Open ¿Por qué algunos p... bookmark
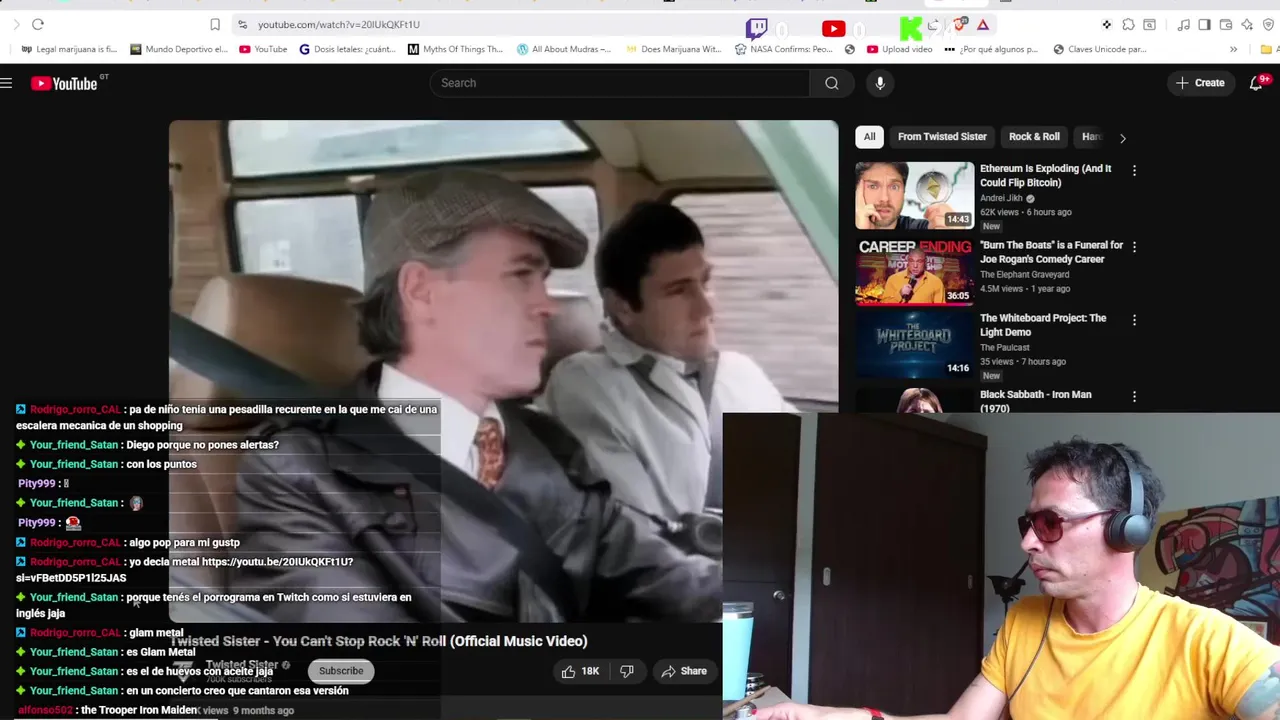 pyautogui.click(x=993, y=49)
